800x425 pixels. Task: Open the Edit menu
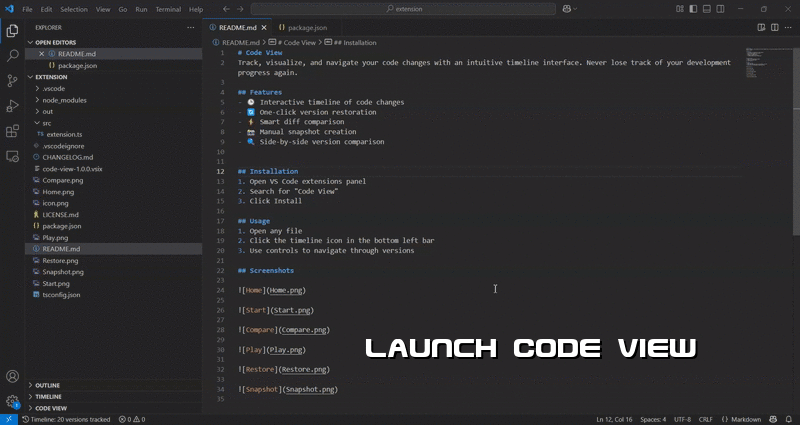[x=46, y=9]
